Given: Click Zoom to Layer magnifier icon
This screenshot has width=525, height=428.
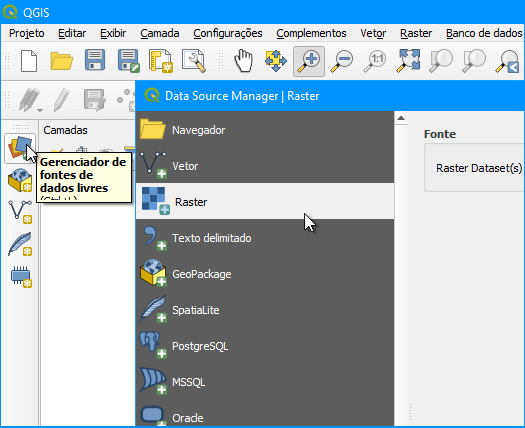Looking at the screenshot, I should [473, 61].
